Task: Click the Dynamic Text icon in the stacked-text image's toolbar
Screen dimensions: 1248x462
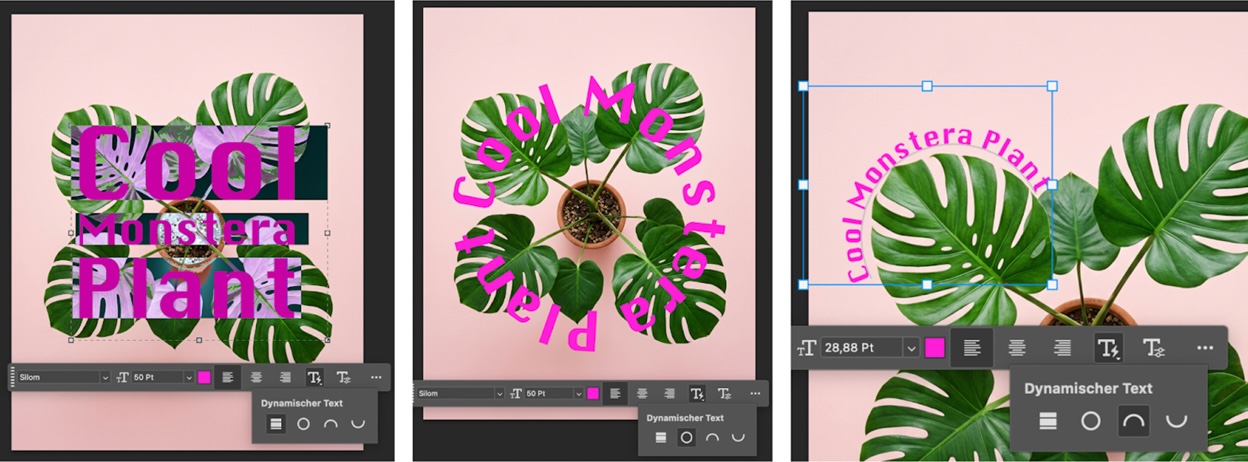Action: point(314,377)
